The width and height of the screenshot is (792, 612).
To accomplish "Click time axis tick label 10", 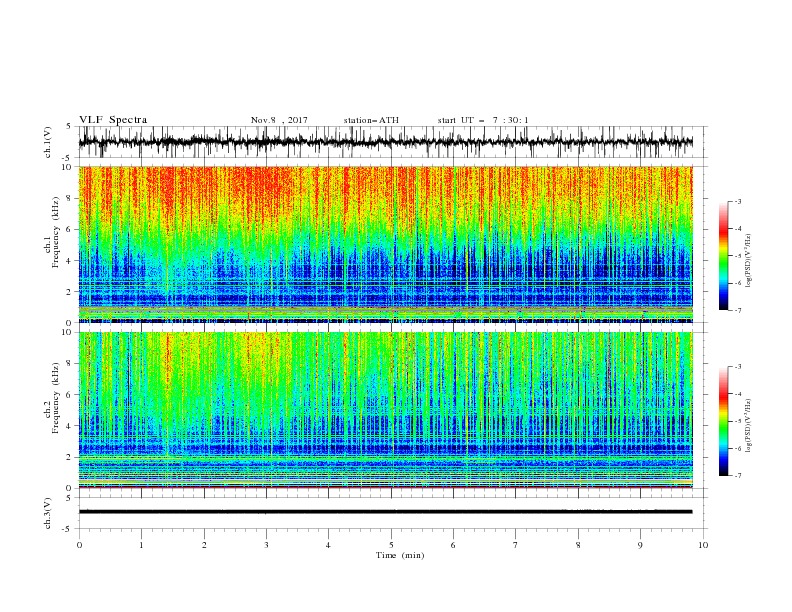I will click(703, 545).
